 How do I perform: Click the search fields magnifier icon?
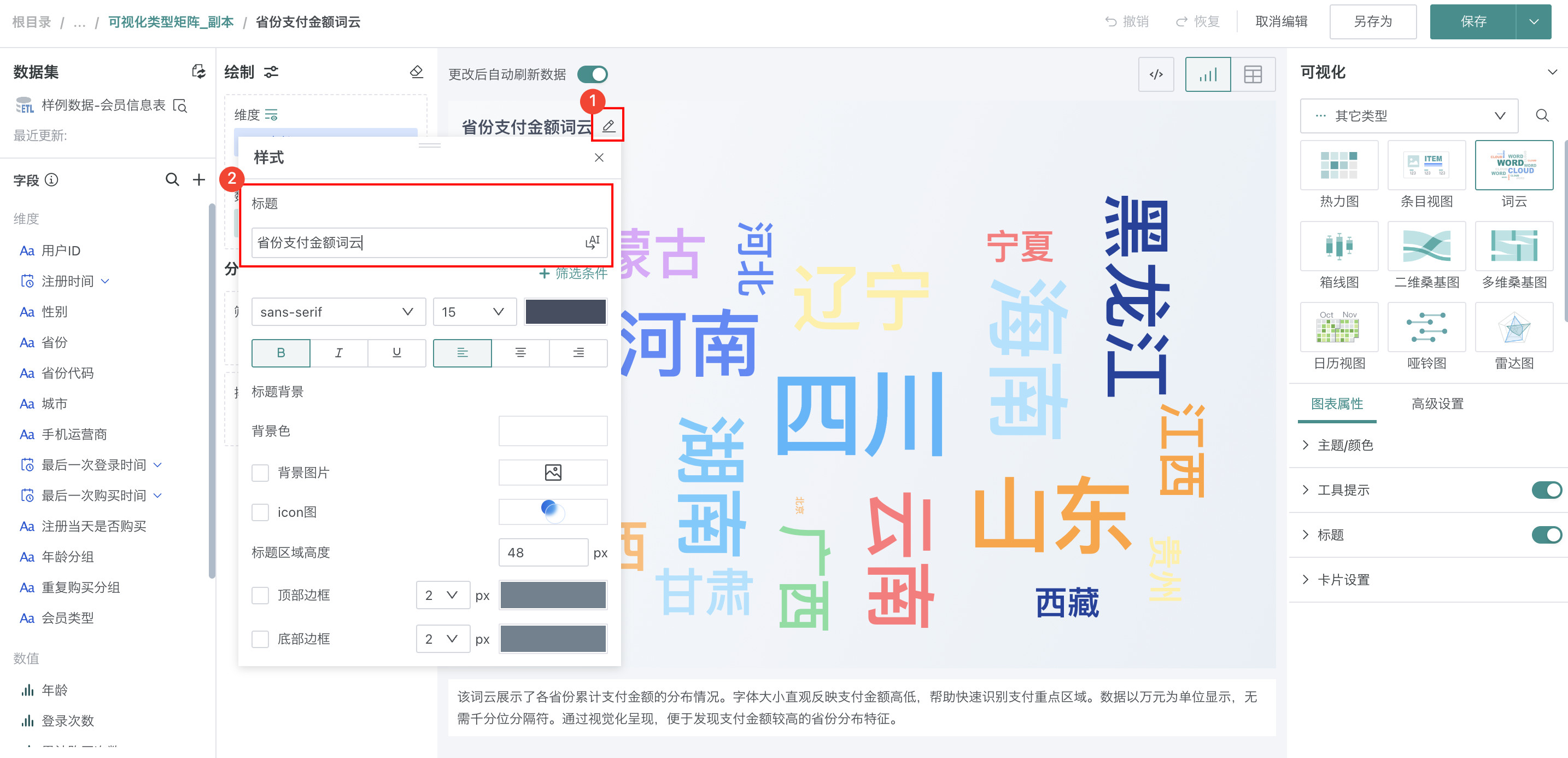point(172,179)
